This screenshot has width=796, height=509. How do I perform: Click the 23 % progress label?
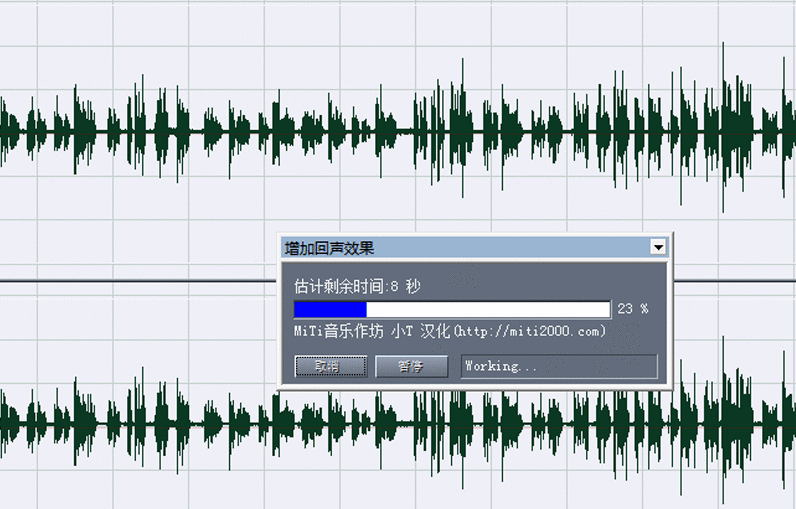632,309
